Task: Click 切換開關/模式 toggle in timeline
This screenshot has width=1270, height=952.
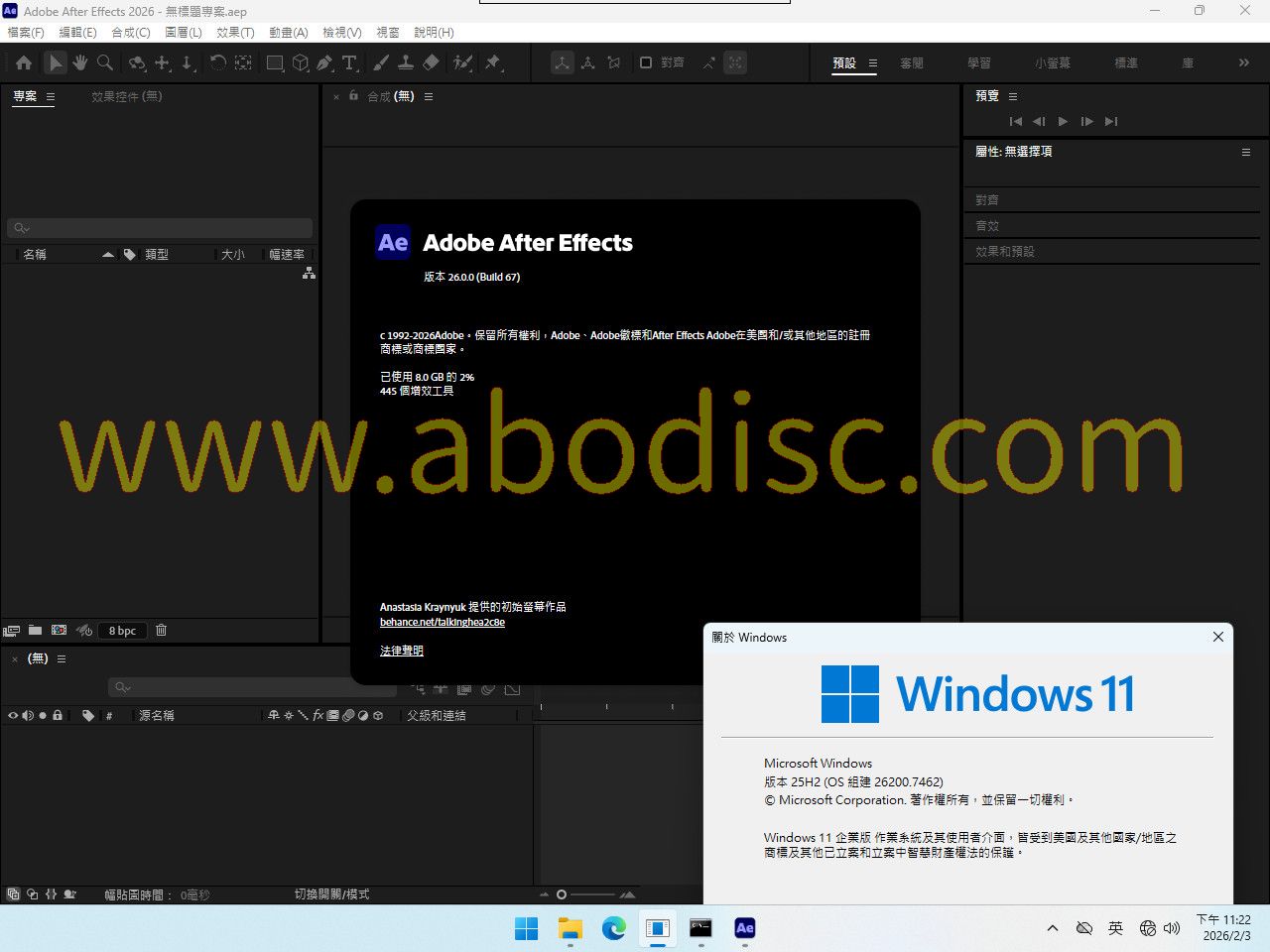Action: tap(331, 894)
